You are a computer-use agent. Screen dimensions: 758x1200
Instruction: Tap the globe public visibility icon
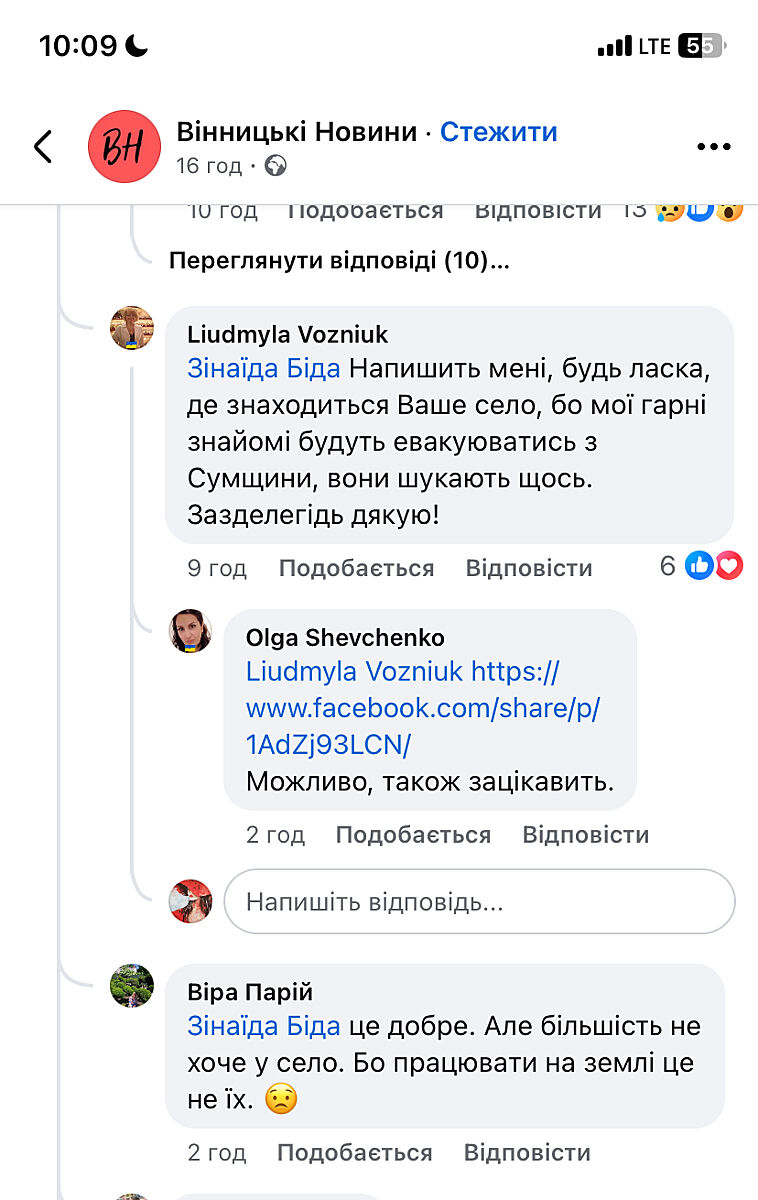click(276, 166)
